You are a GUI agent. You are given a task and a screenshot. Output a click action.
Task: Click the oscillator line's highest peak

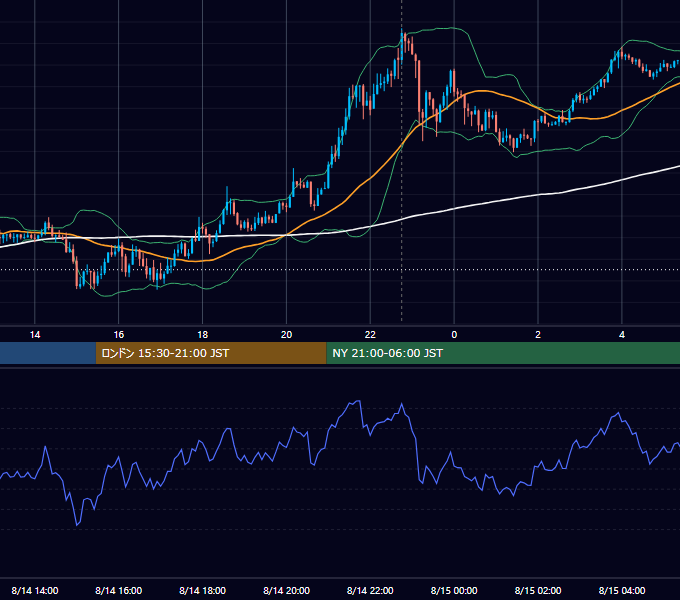pyautogui.click(x=358, y=401)
